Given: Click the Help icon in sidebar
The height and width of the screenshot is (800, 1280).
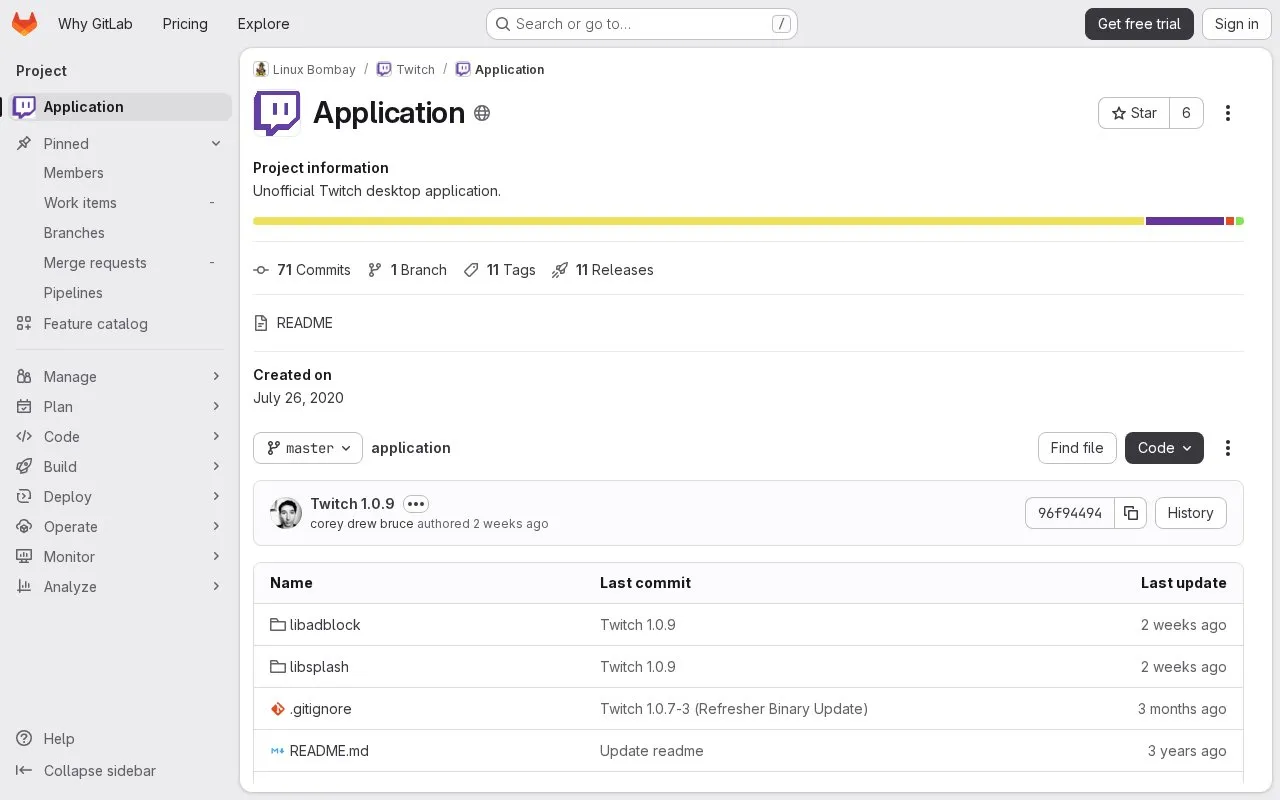Looking at the screenshot, I should [x=24, y=739].
